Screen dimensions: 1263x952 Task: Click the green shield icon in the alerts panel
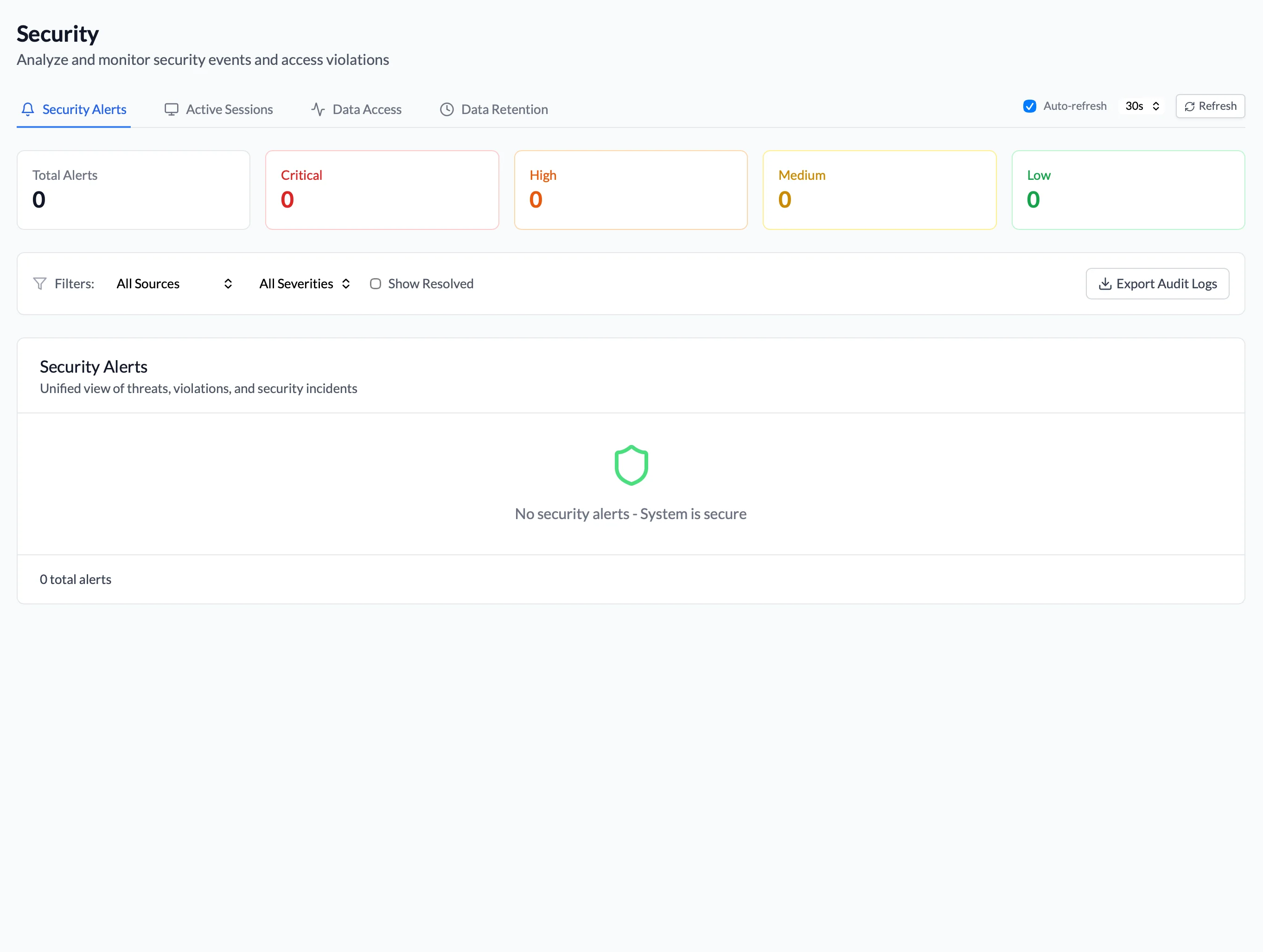pyautogui.click(x=631, y=464)
